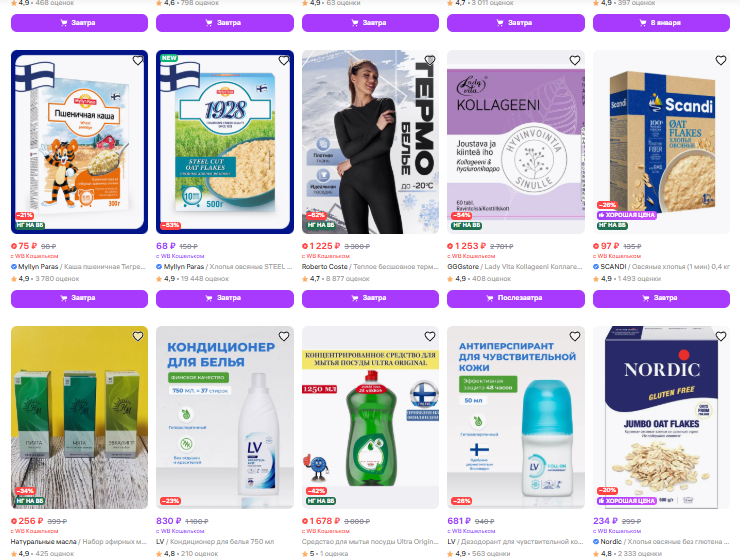Open the Scandi Oat Flakes product image
The image size is (740, 559).
tap(661, 142)
